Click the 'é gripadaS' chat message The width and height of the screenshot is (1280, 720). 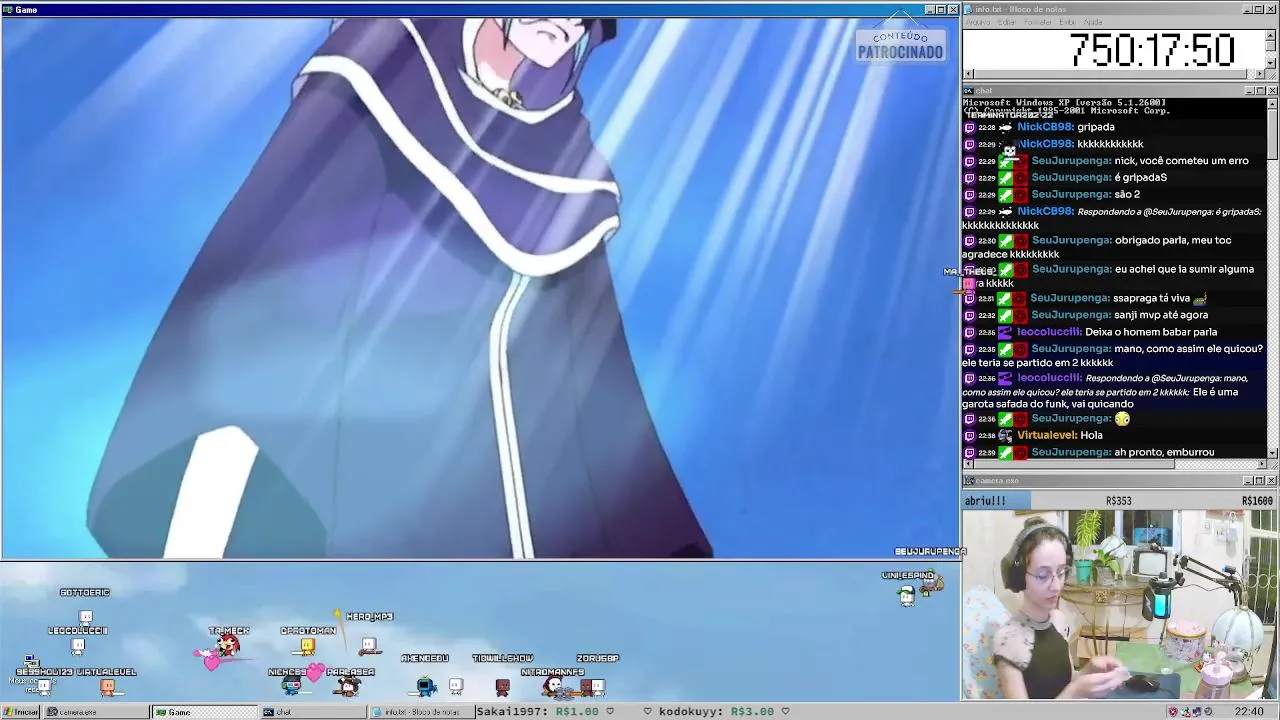point(1140,178)
